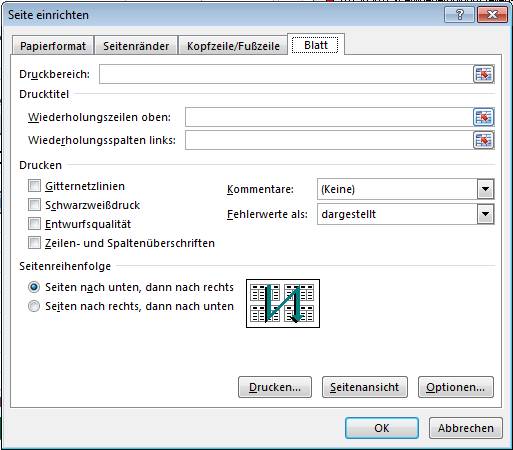
Task: Click range selector icon for Wiederholungszeilen oben
Action: [x=483, y=117]
